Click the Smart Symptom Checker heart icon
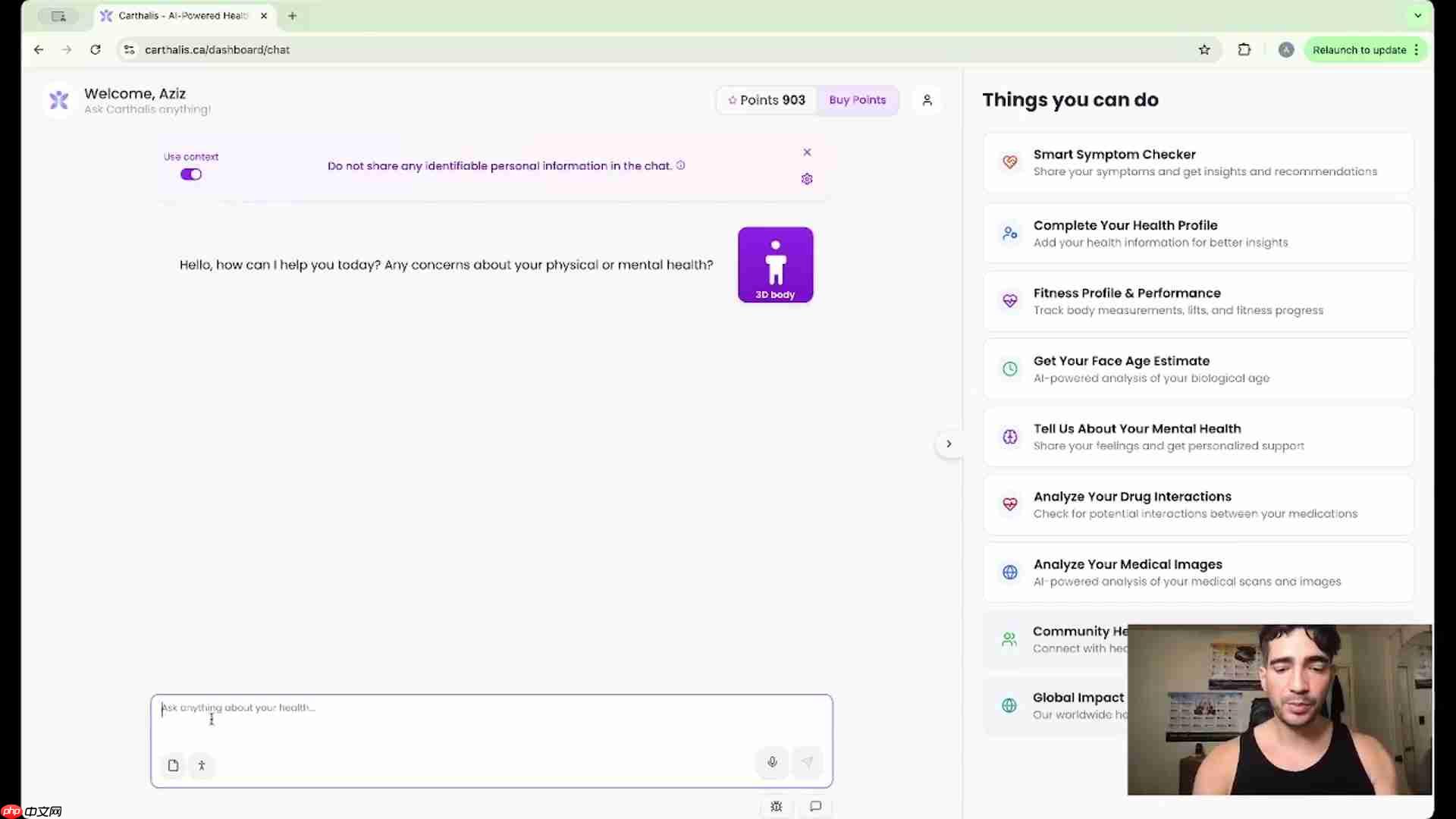Viewport: 1456px width, 819px height. 1009,162
